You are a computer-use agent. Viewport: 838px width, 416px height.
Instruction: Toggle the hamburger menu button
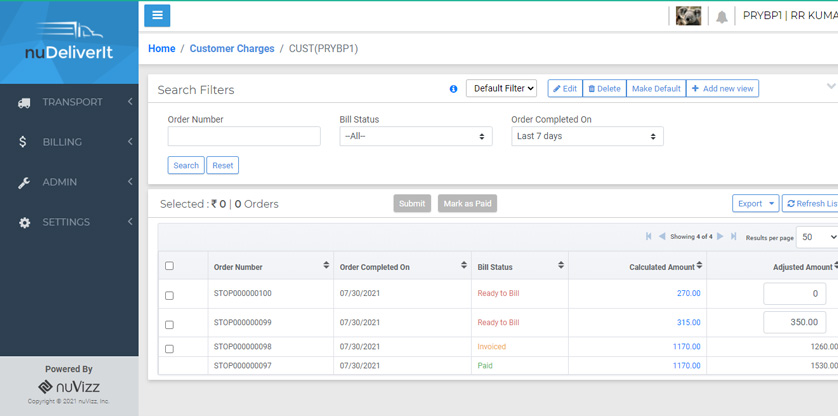(x=157, y=16)
